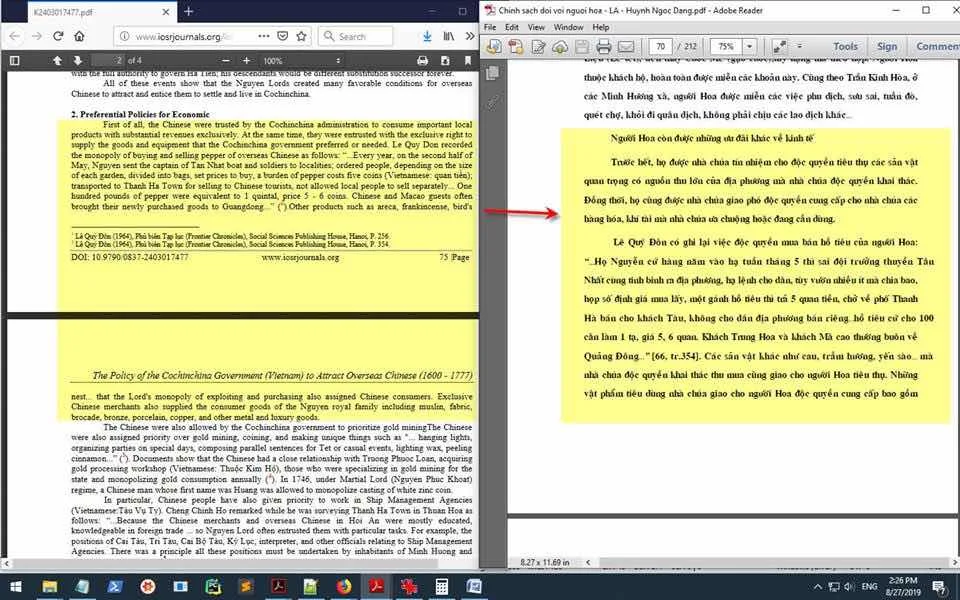Viewport: 960px width, 600px height.
Task: Click Adobe Reader page number field 70
Action: [x=660, y=47]
